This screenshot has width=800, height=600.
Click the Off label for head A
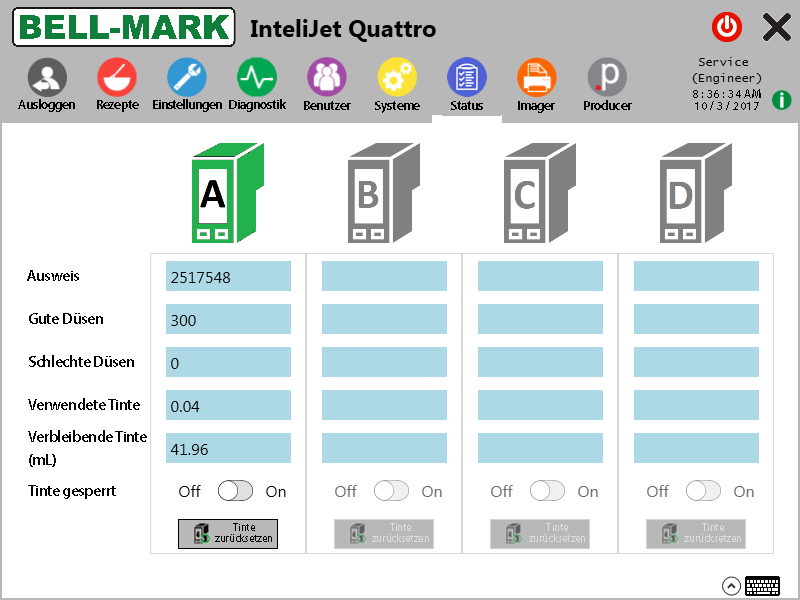tap(189, 491)
